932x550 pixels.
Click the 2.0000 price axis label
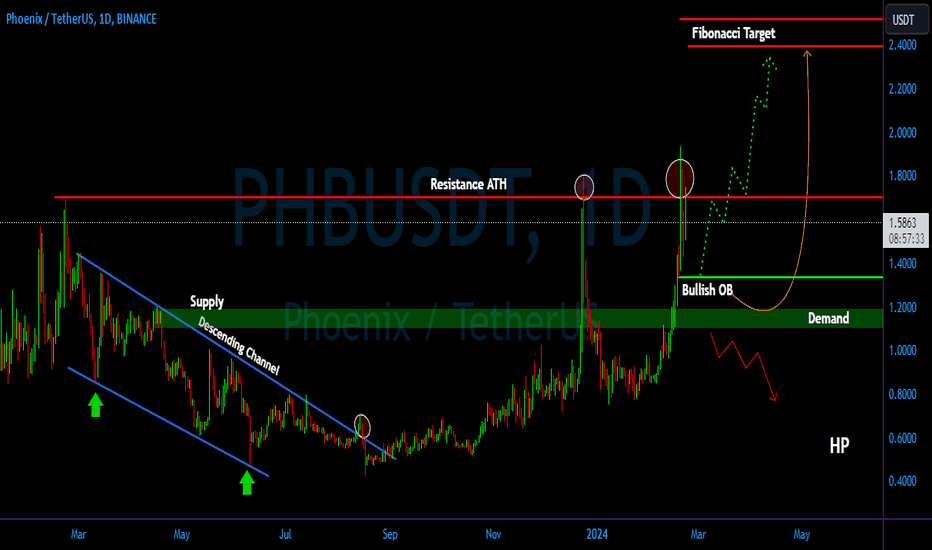coord(902,133)
